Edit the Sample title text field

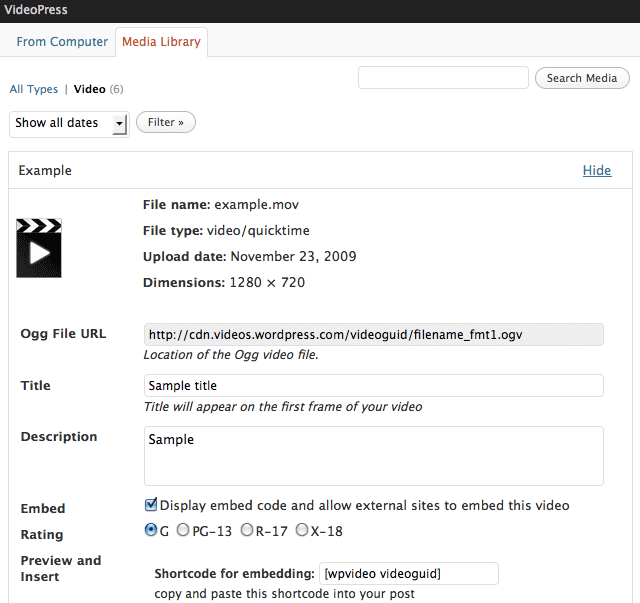point(373,385)
